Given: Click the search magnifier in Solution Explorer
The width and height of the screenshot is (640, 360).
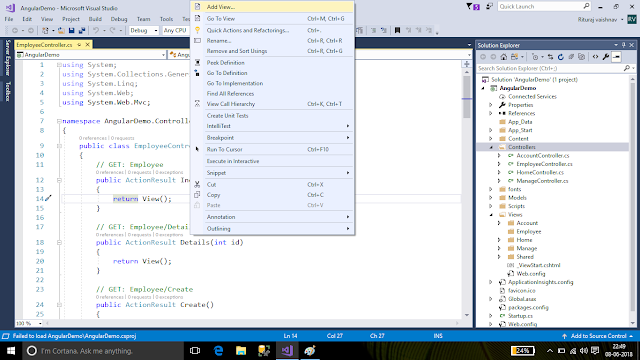Looking at the screenshot, I should coord(627,68).
